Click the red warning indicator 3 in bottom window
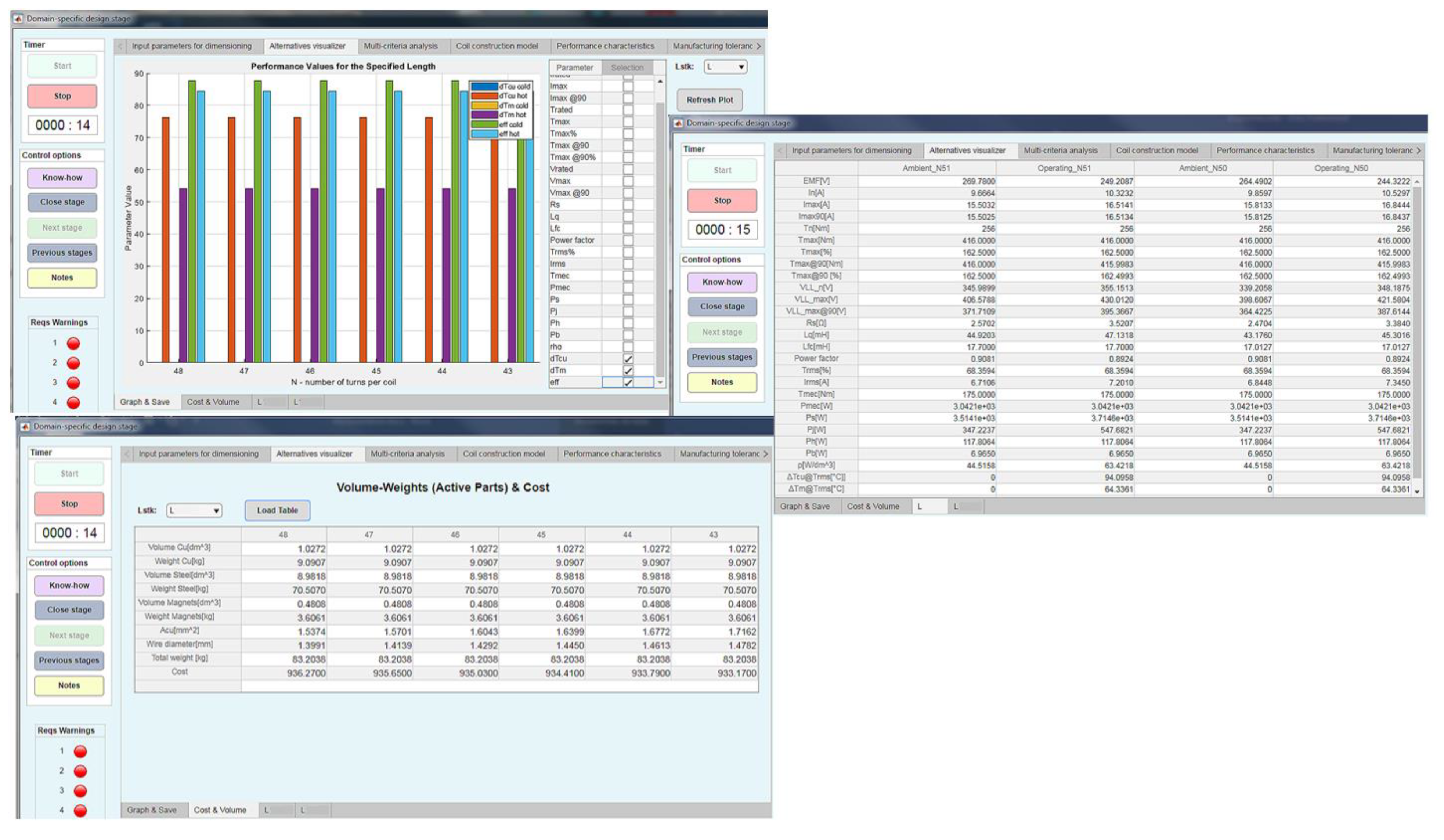The image size is (1444, 840). tap(80, 791)
